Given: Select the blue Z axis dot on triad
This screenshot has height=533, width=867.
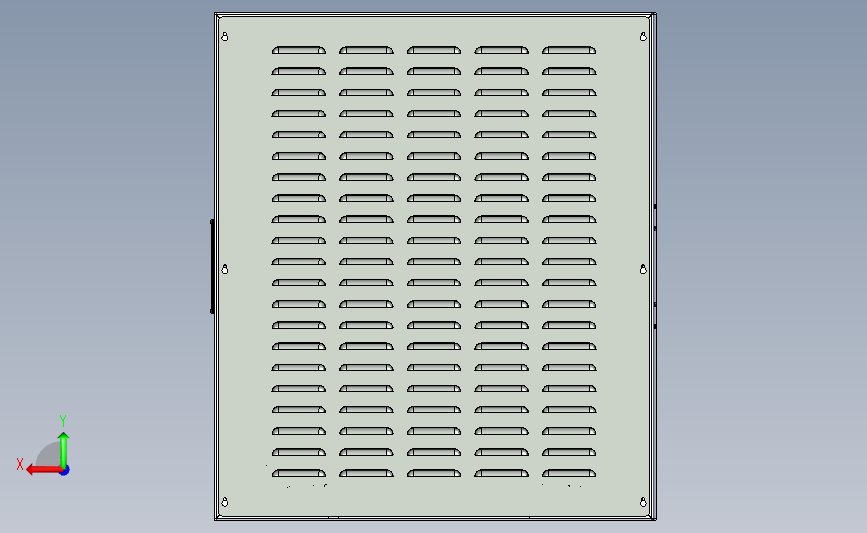Looking at the screenshot, I should click(65, 471).
